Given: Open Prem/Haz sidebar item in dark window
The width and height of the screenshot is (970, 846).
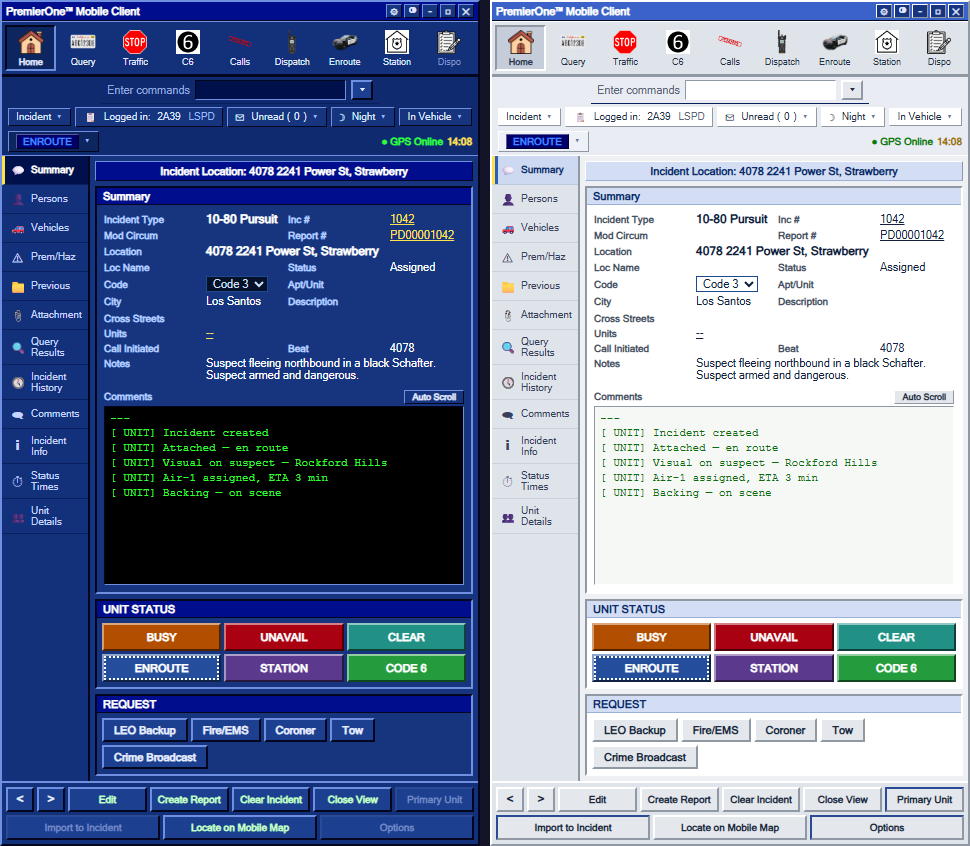Looking at the screenshot, I should [x=46, y=257].
